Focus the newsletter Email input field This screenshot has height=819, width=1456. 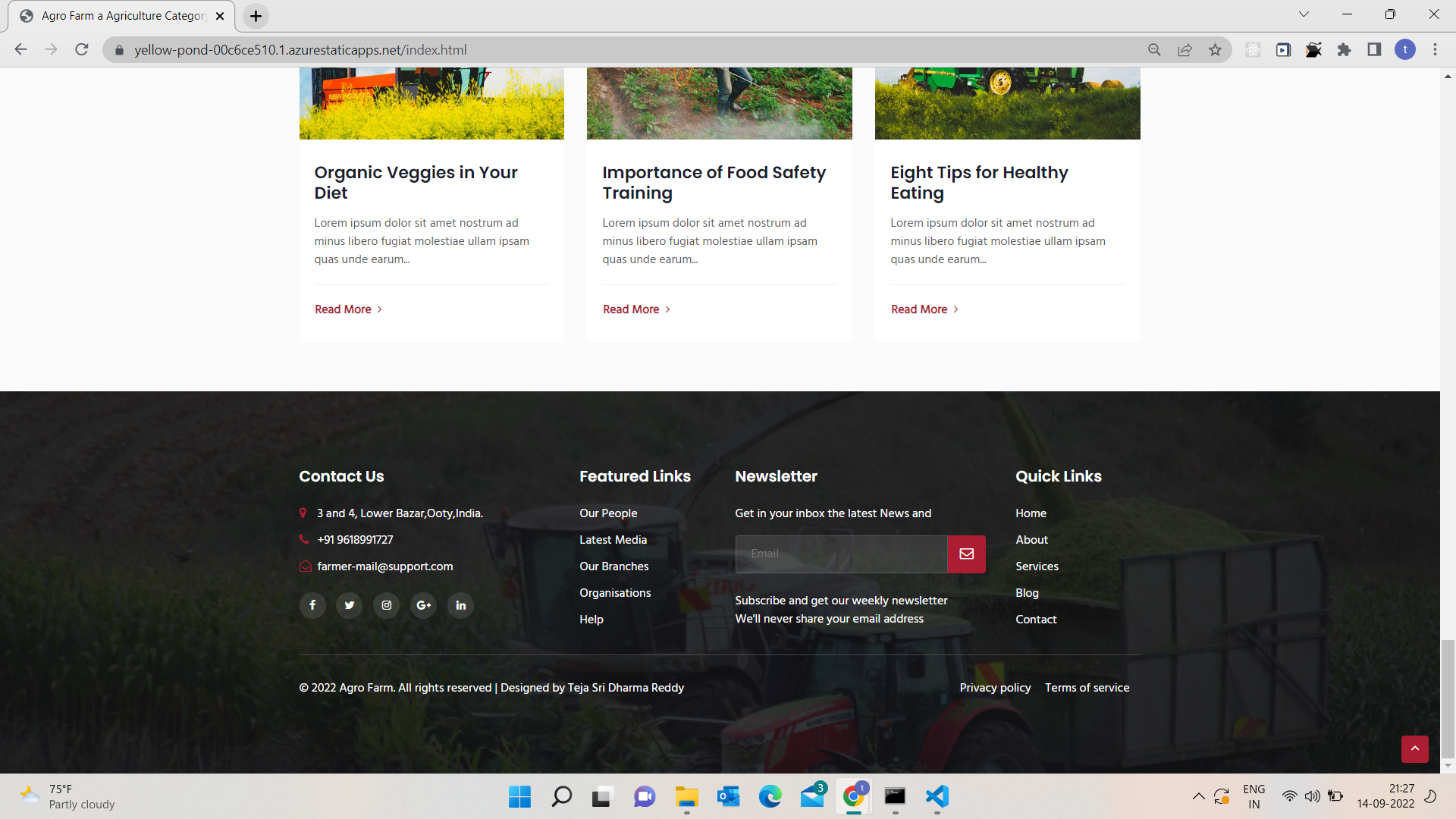click(x=841, y=554)
